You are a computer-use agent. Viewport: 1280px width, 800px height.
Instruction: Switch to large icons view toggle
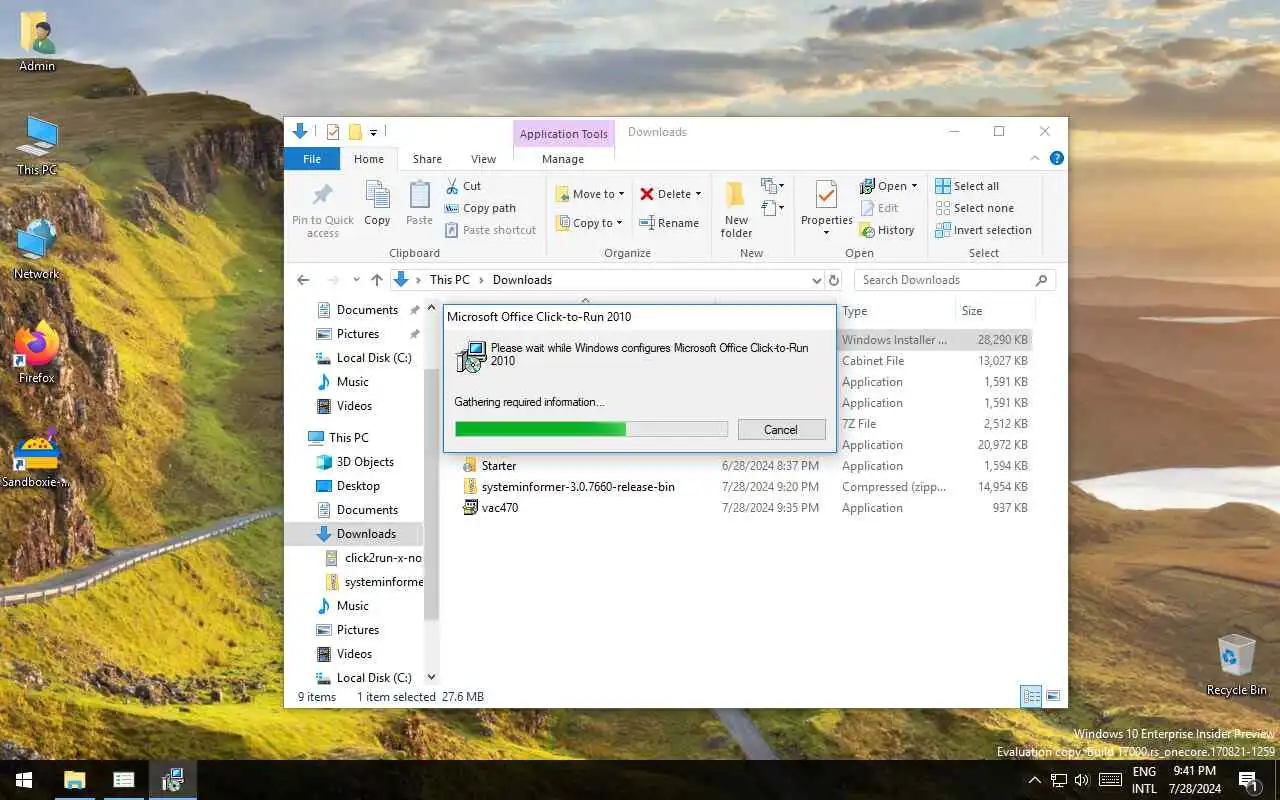tap(1052, 697)
